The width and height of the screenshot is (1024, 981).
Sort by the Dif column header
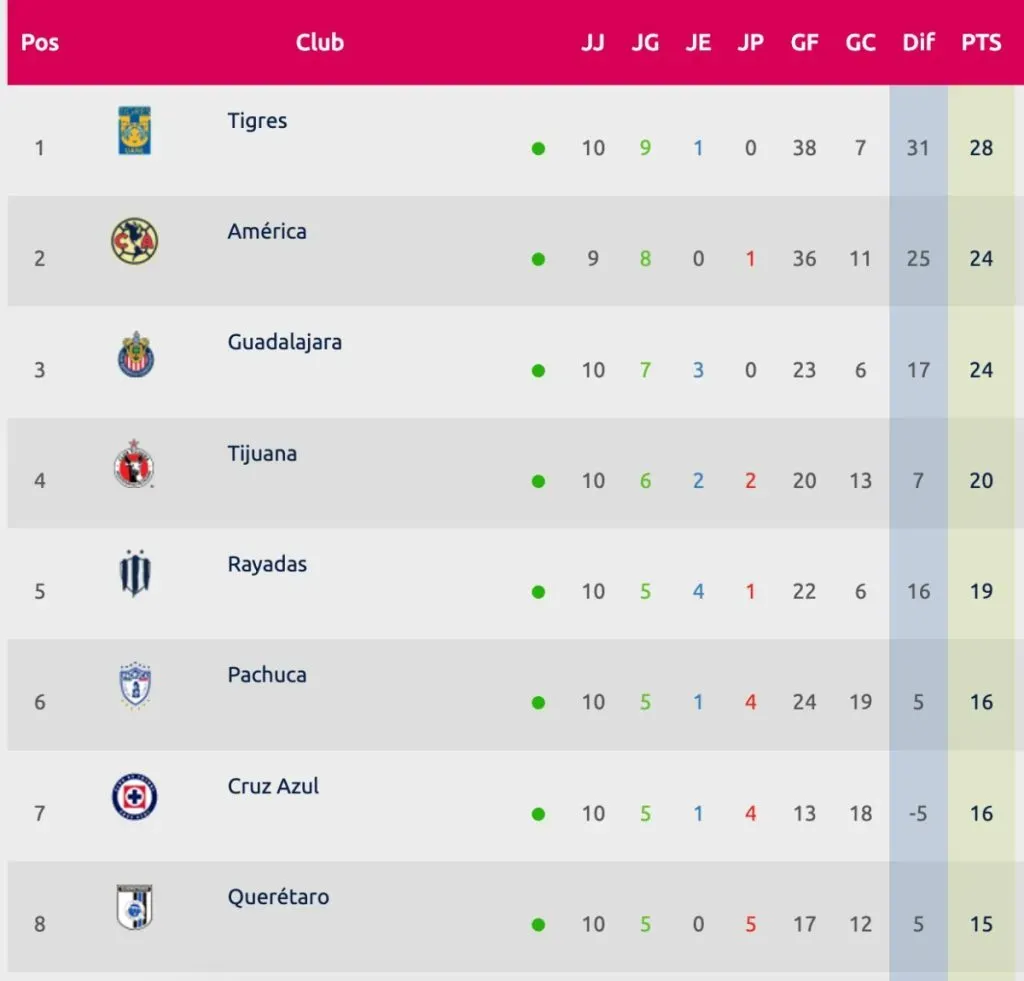point(918,43)
